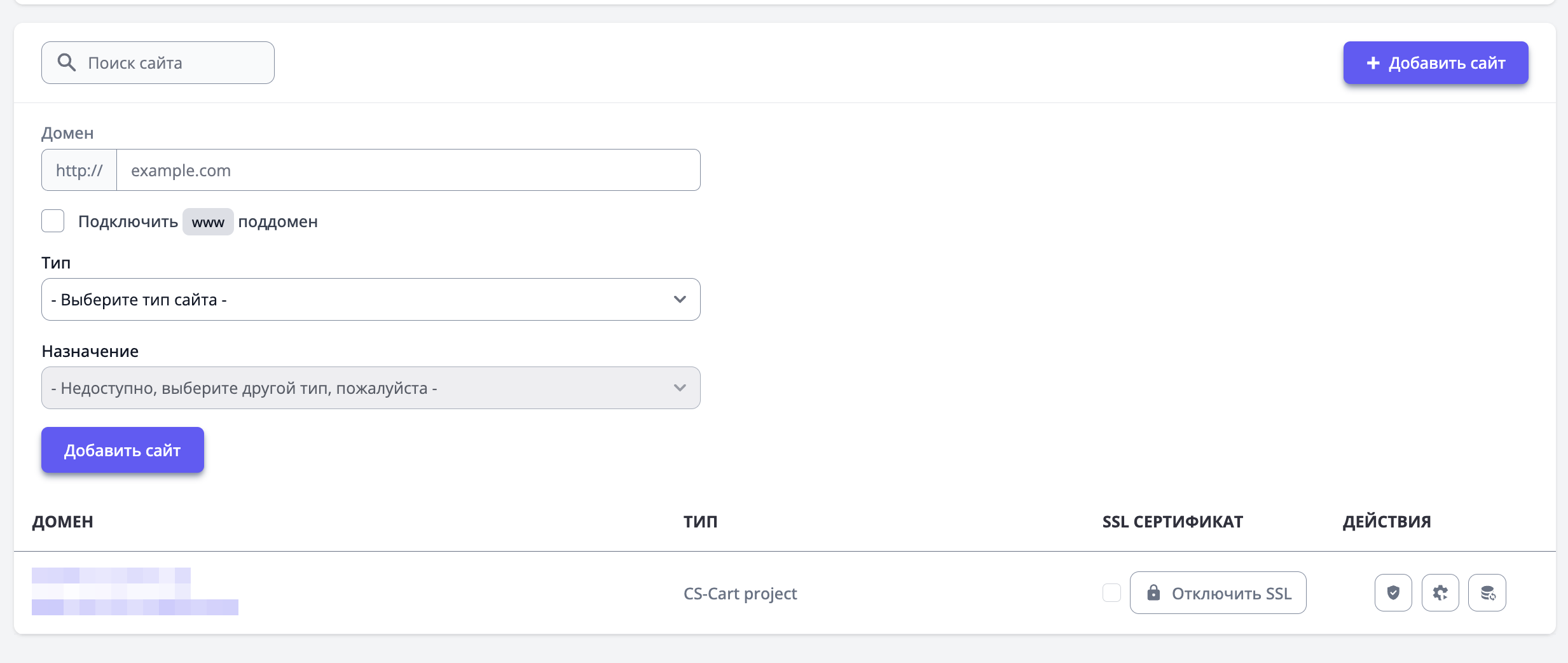Enable the Подключить www поддомен checkbox

click(x=53, y=221)
